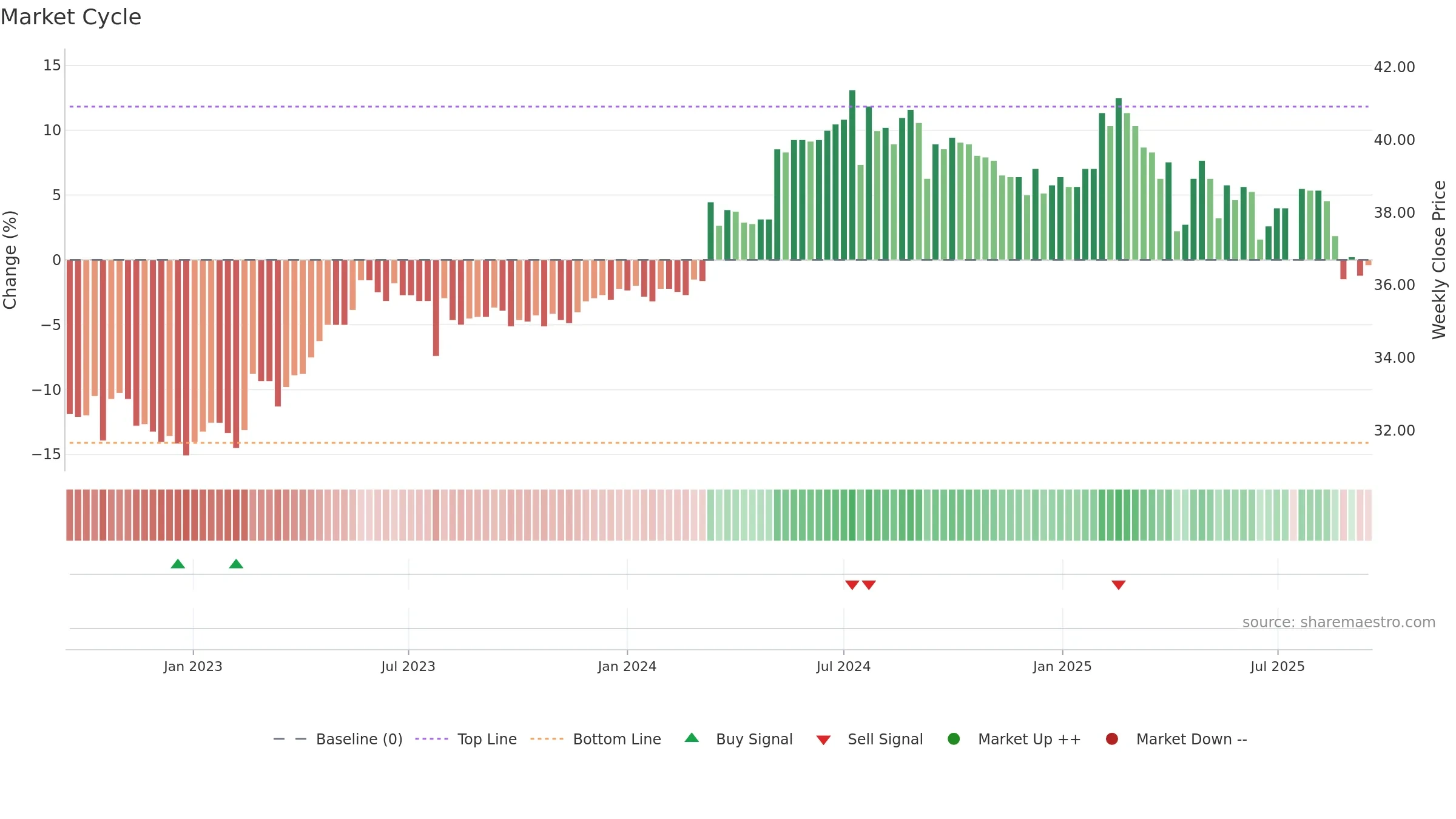This screenshot has height=819, width=1456.
Task: Click the 36.00 price tick label
Action: [1394, 285]
